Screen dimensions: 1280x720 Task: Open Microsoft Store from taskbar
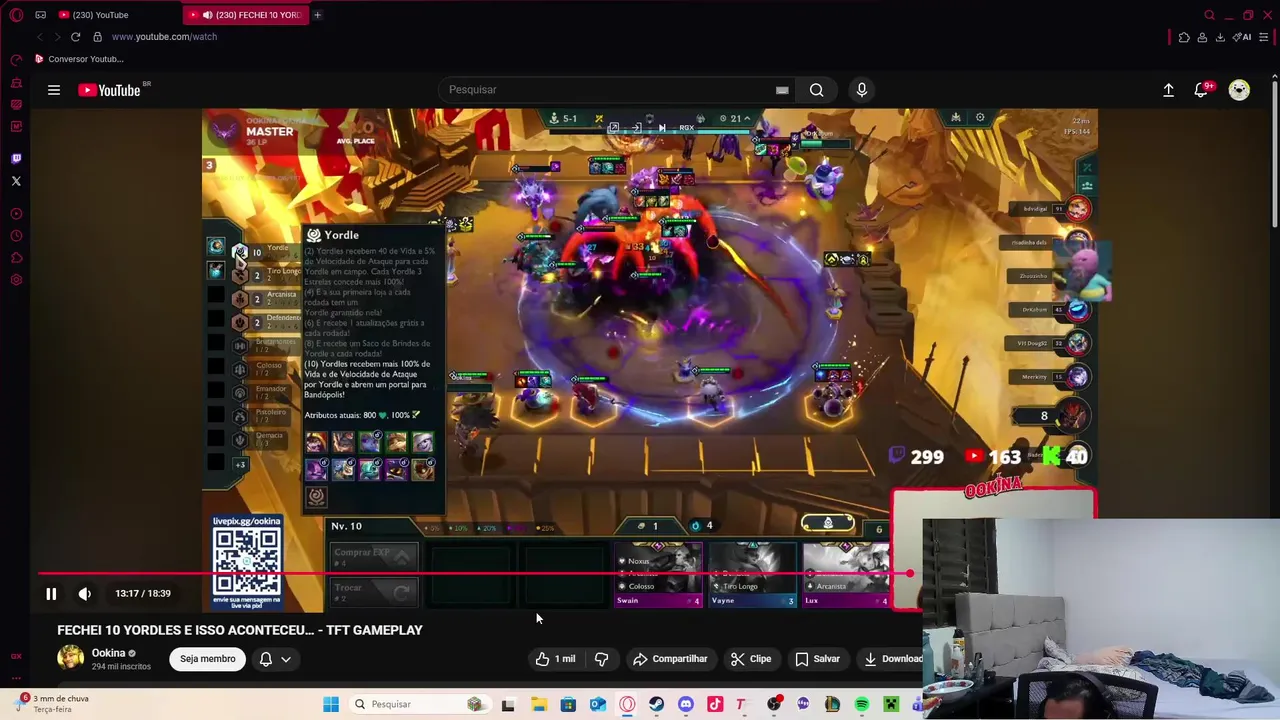pos(568,705)
